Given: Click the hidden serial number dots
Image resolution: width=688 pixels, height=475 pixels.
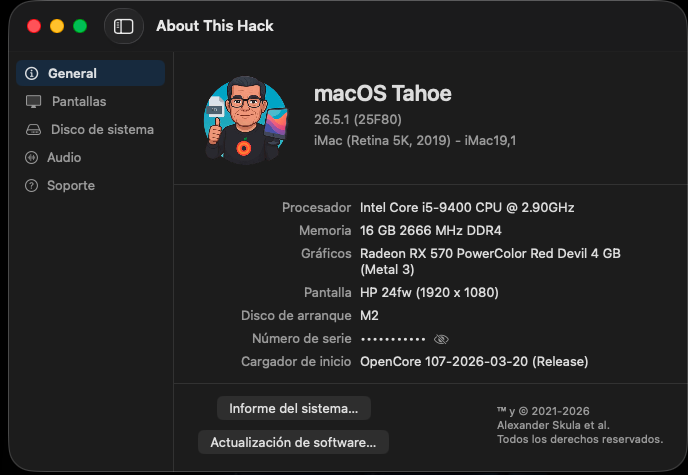Looking at the screenshot, I should click(393, 339).
